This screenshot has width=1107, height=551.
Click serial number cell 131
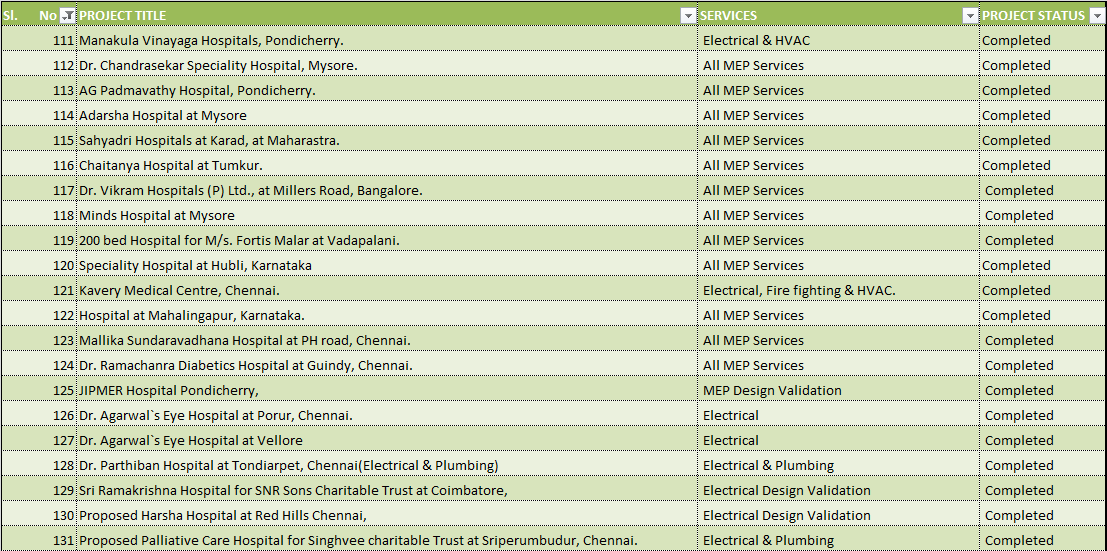tap(63, 541)
